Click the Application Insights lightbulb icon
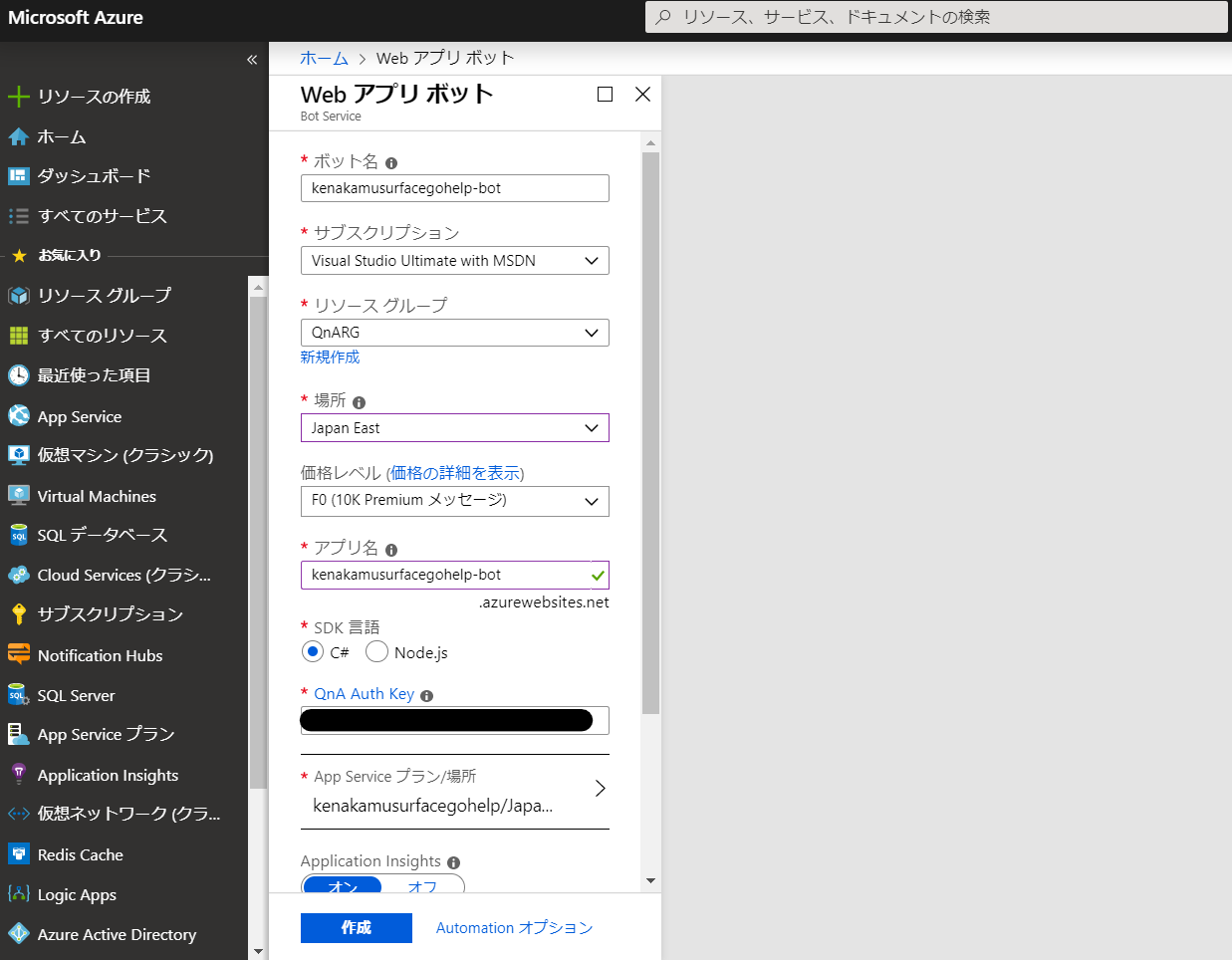 (18, 775)
